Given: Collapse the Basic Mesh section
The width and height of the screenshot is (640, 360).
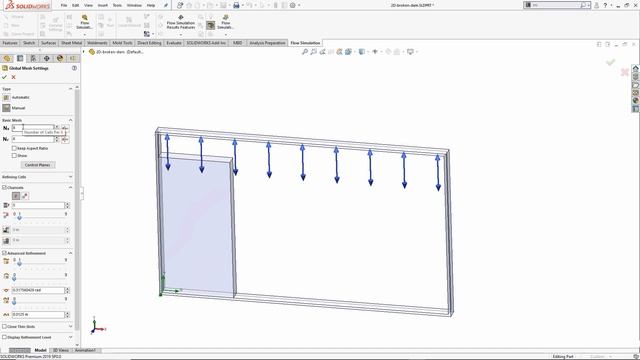Looking at the screenshot, I should [70, 120].
